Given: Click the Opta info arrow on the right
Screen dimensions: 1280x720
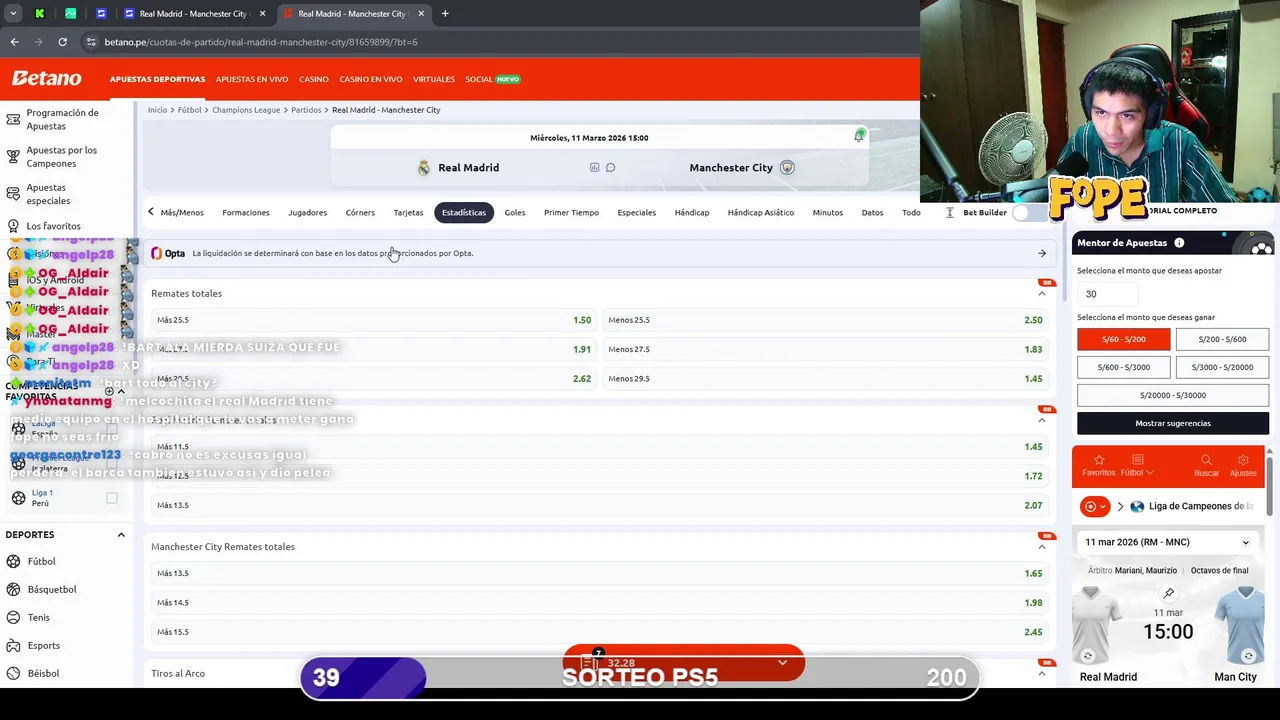Looking at the screenshot, I should [1042, 253].
